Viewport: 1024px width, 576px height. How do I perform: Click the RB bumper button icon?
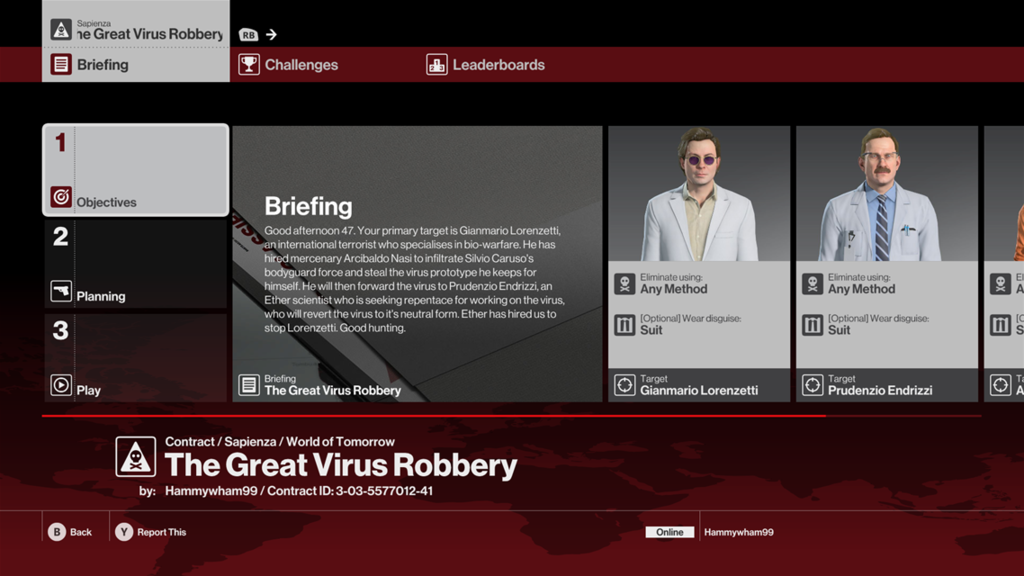tap(248, 35)
